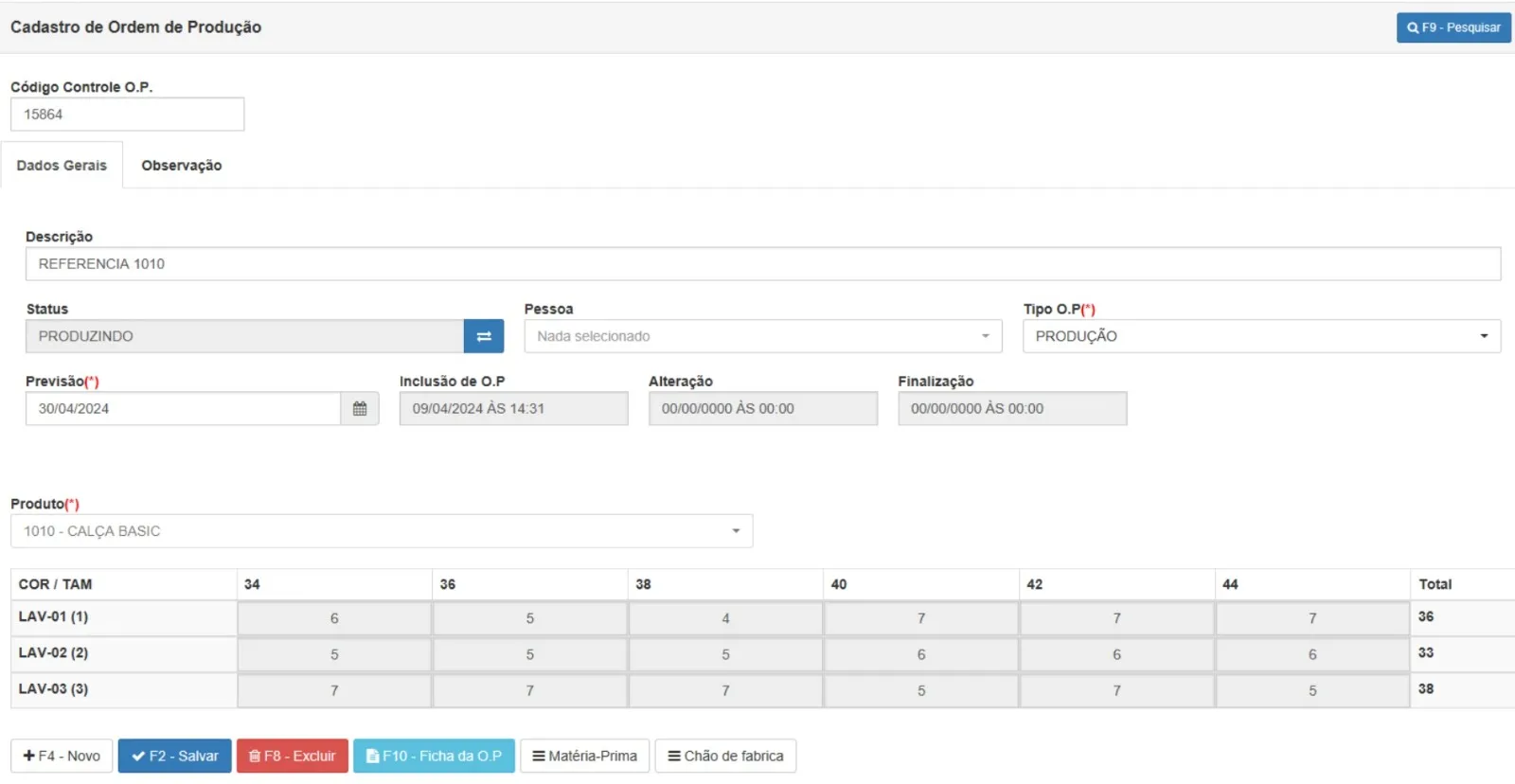Open the Previsão calendar date picker
Viewport: 1515px width, 784px height.
(360, 409)
